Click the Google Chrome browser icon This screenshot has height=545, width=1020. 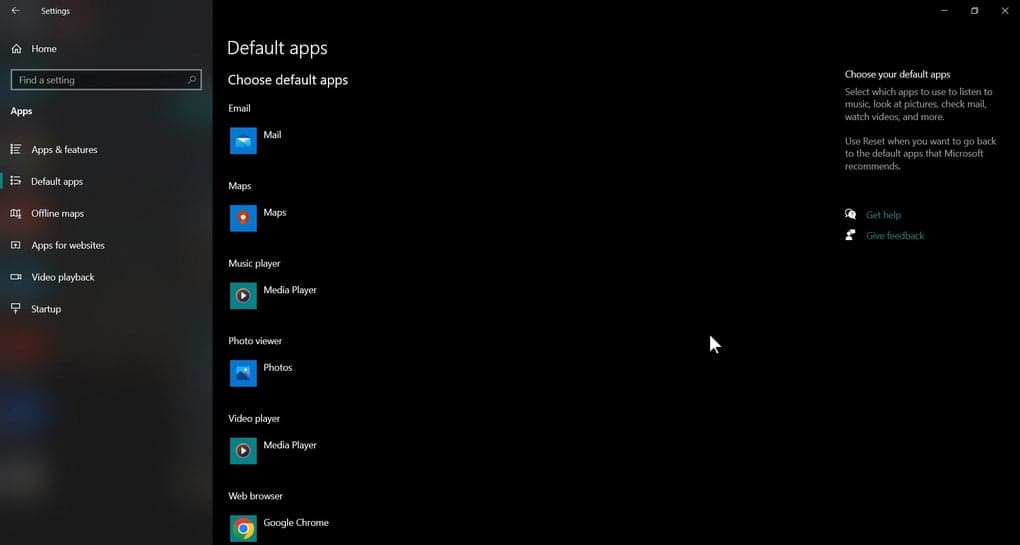pyautogui.click(x=243, y=528)
